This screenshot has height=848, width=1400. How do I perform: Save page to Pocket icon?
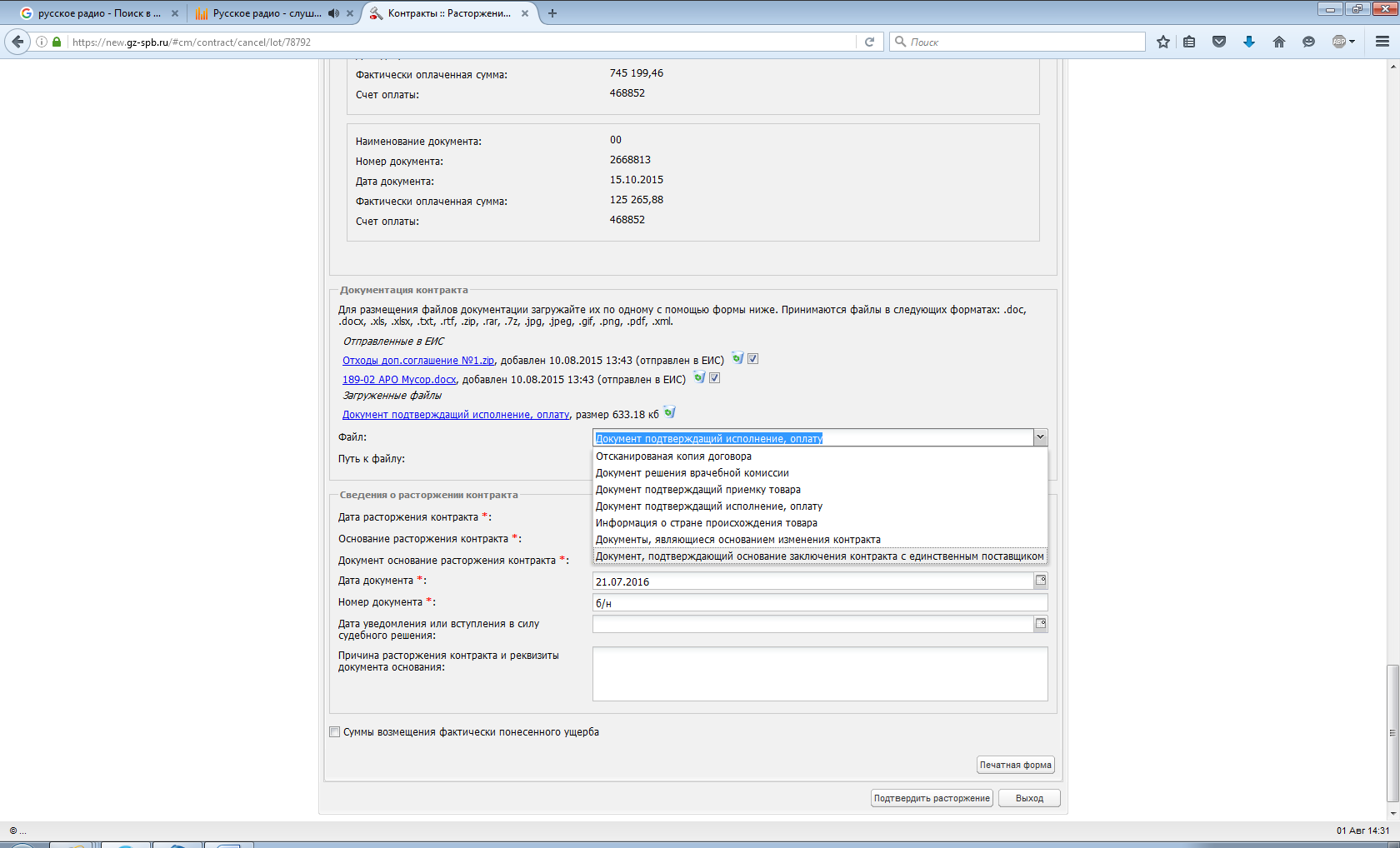coord(1219,42)
